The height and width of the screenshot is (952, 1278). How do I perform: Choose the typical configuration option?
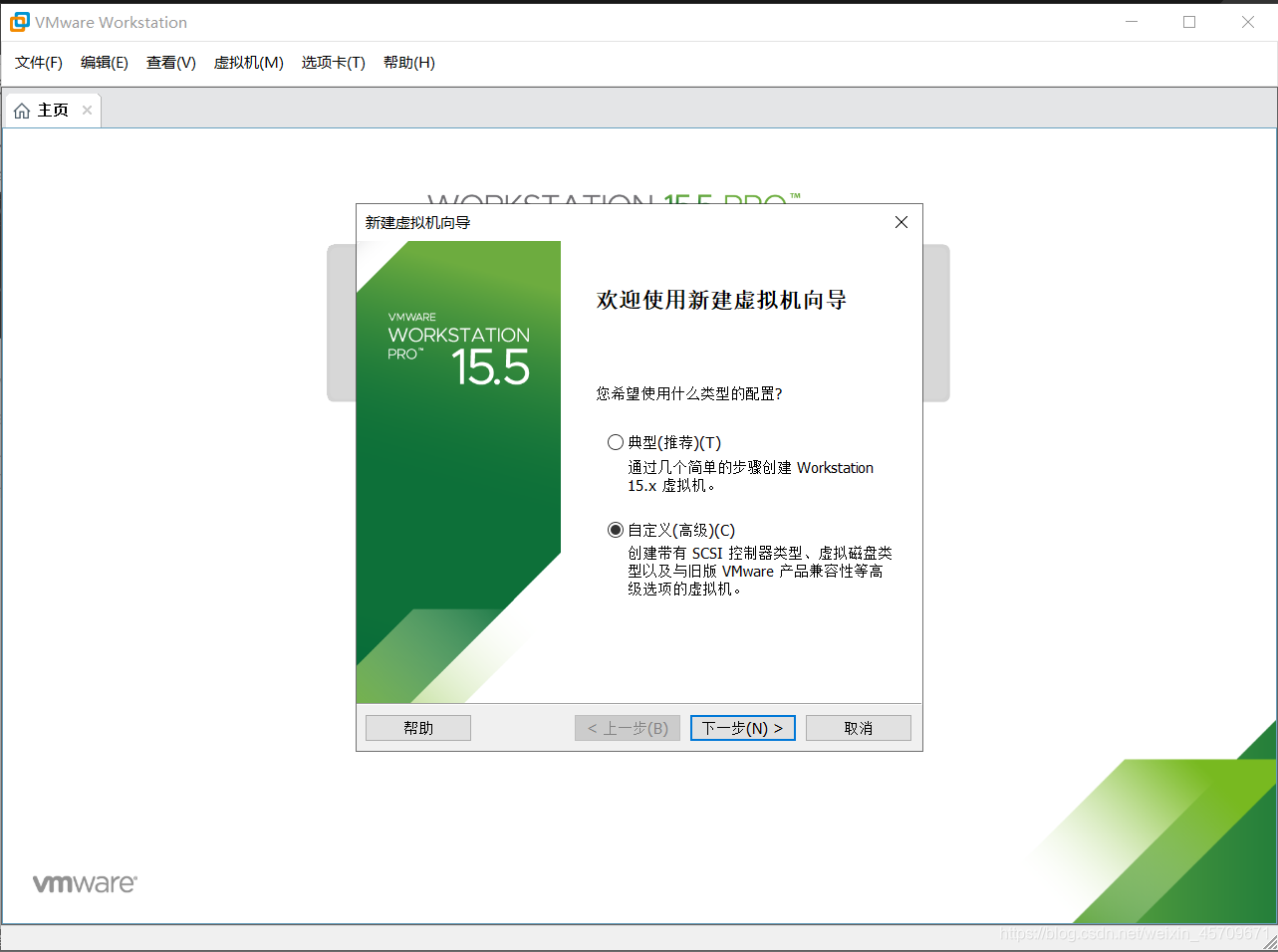[x=614, y=442]
